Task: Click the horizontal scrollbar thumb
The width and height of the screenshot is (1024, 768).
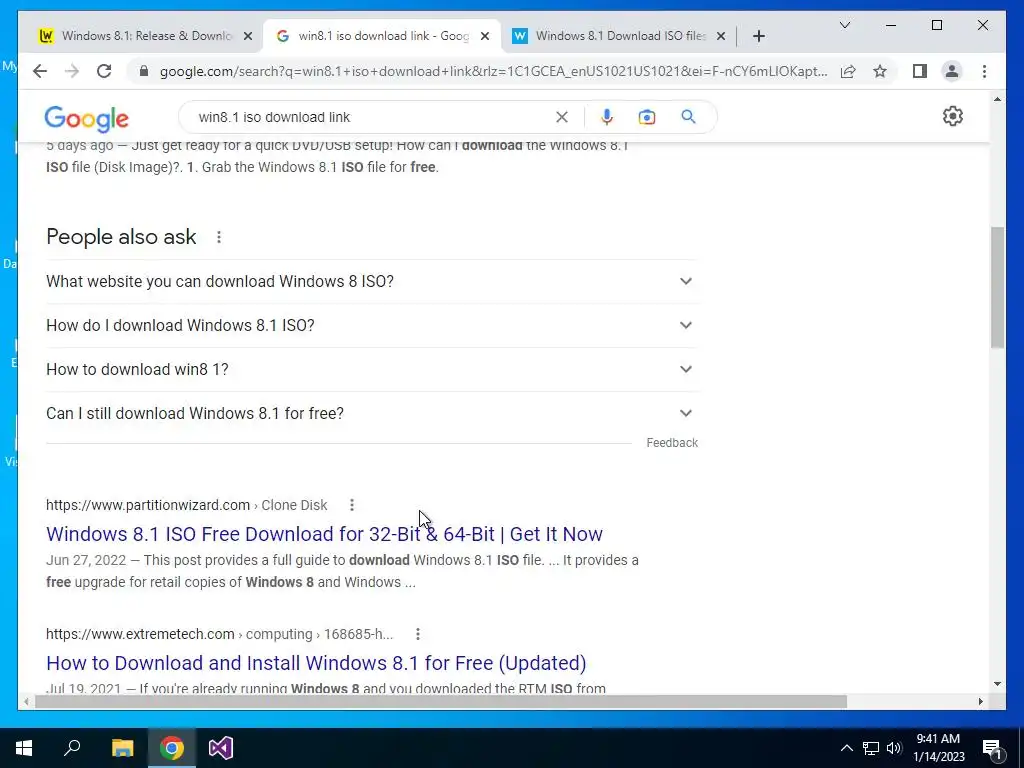Action: (441, 701)
